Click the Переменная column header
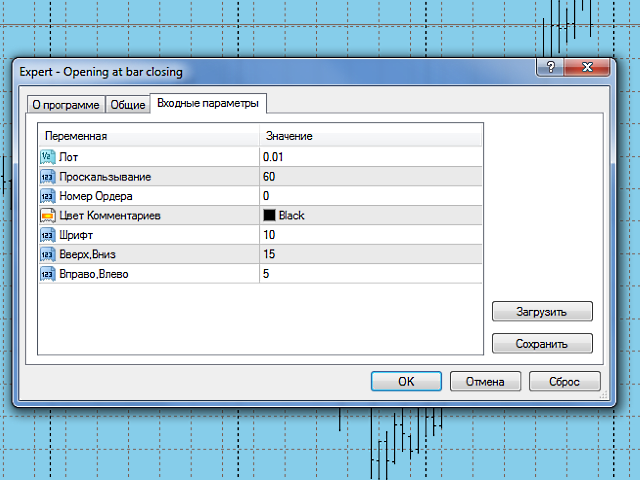640x480 pixels. click(x=149, y=136)
